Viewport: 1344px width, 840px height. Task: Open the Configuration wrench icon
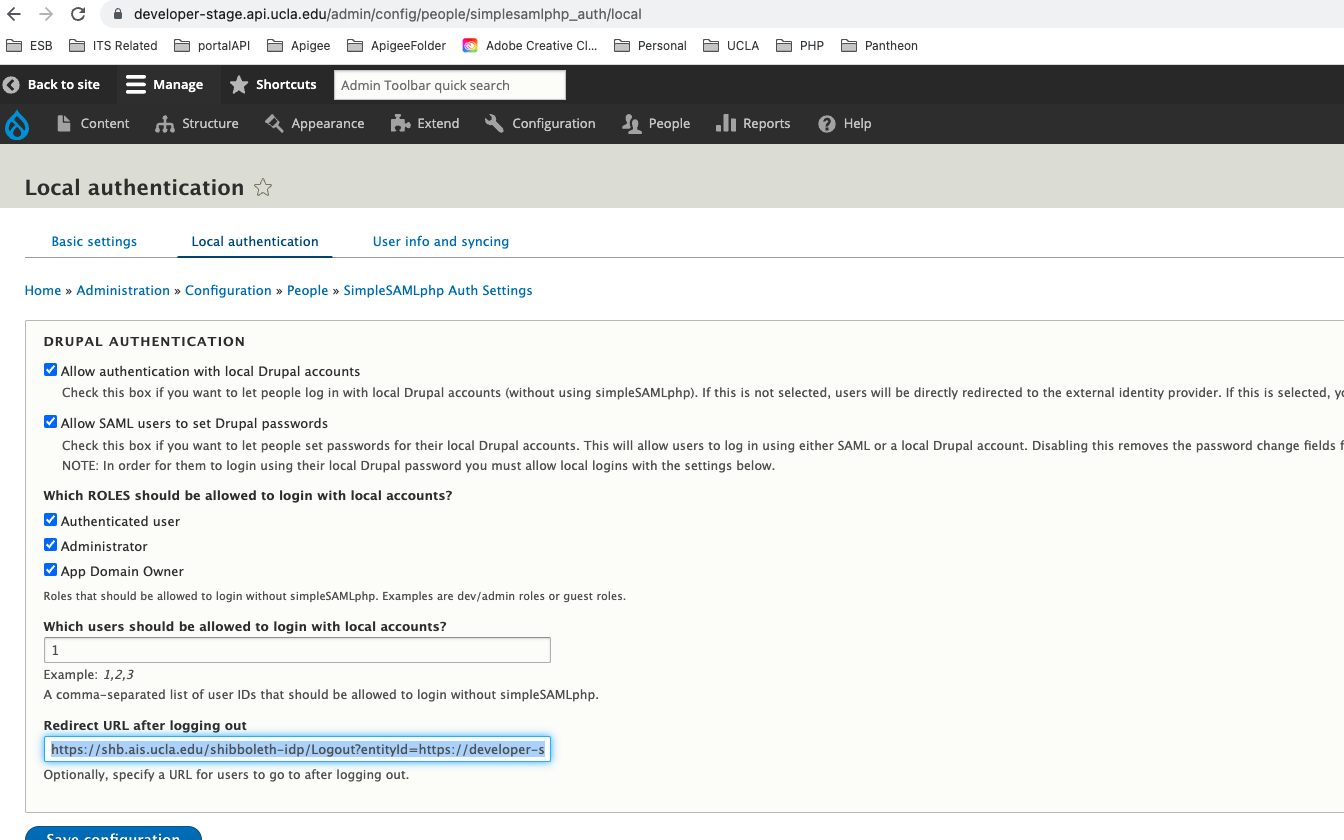(493, 123)
